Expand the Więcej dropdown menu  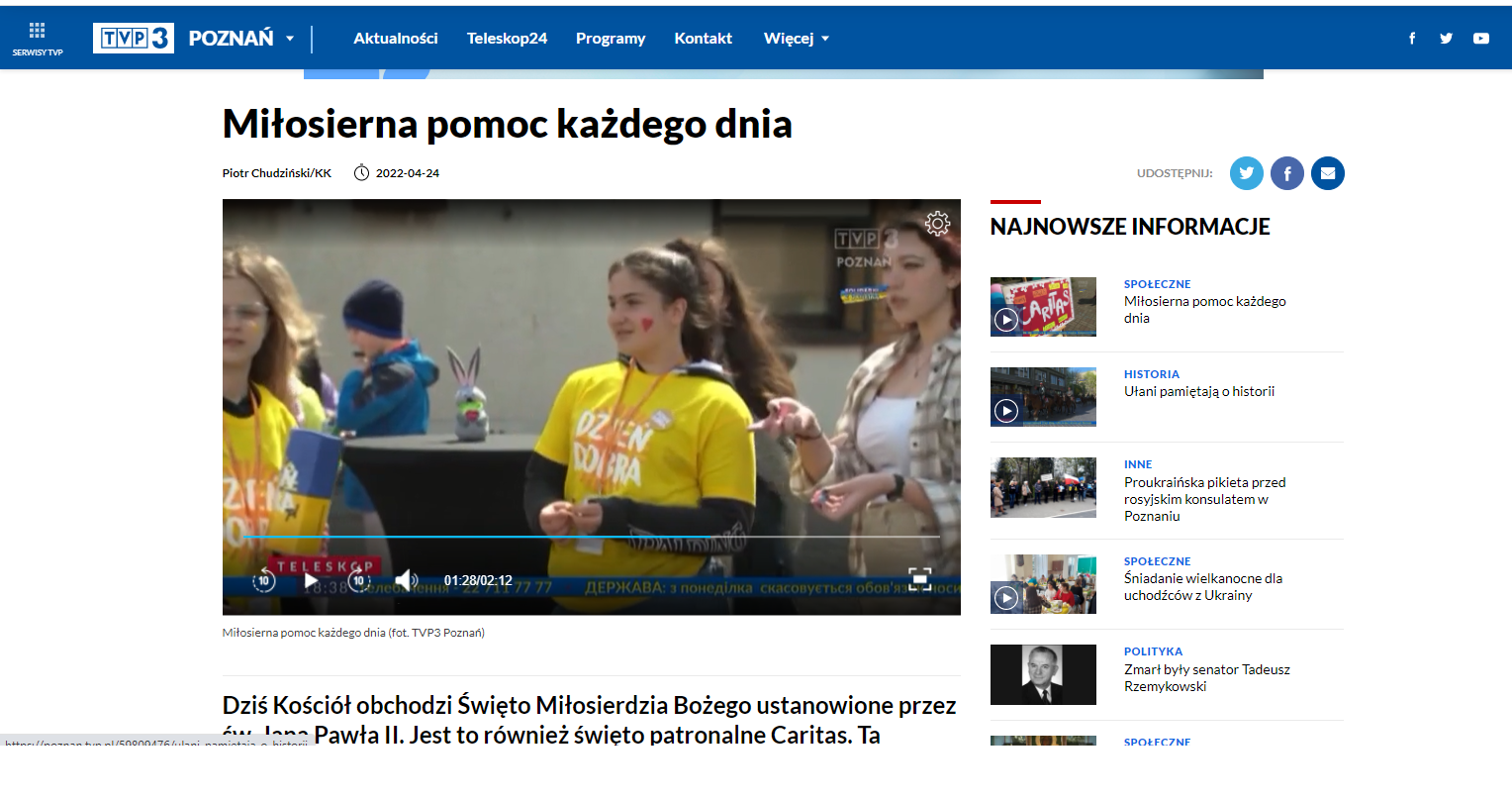click(x=797, y=38)
